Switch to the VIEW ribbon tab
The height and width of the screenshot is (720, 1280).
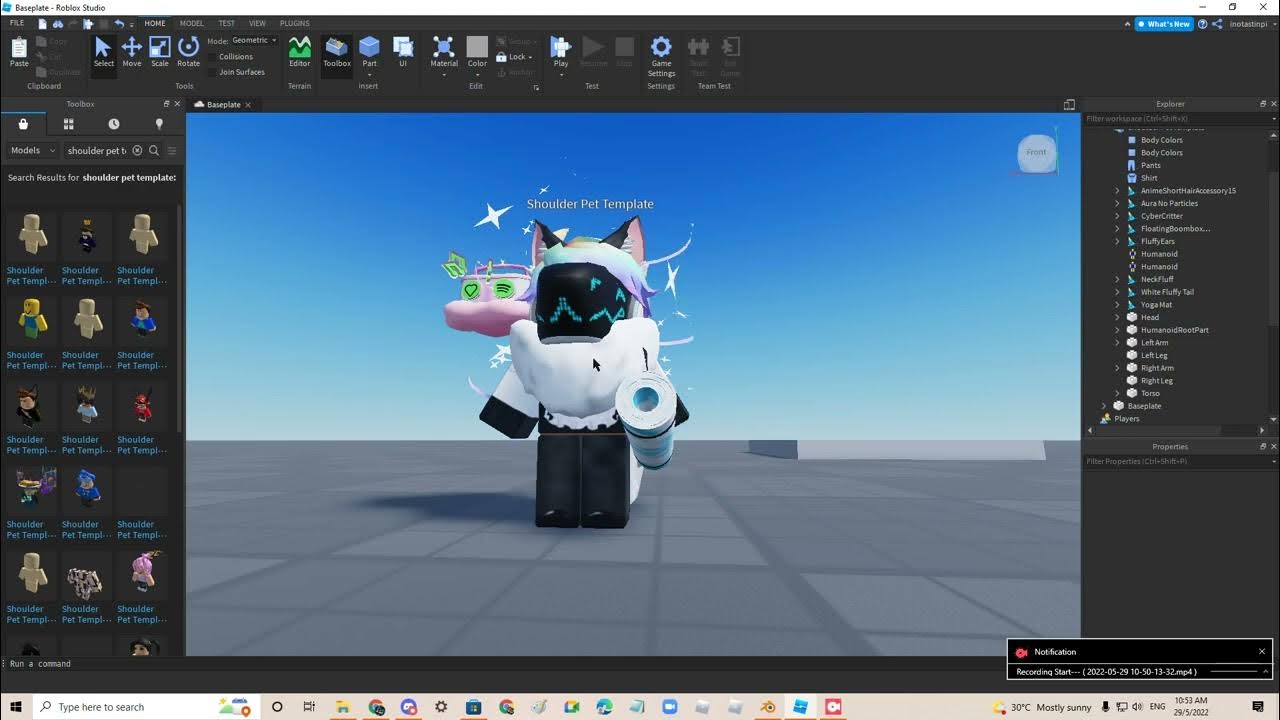(x=257, y=23)
